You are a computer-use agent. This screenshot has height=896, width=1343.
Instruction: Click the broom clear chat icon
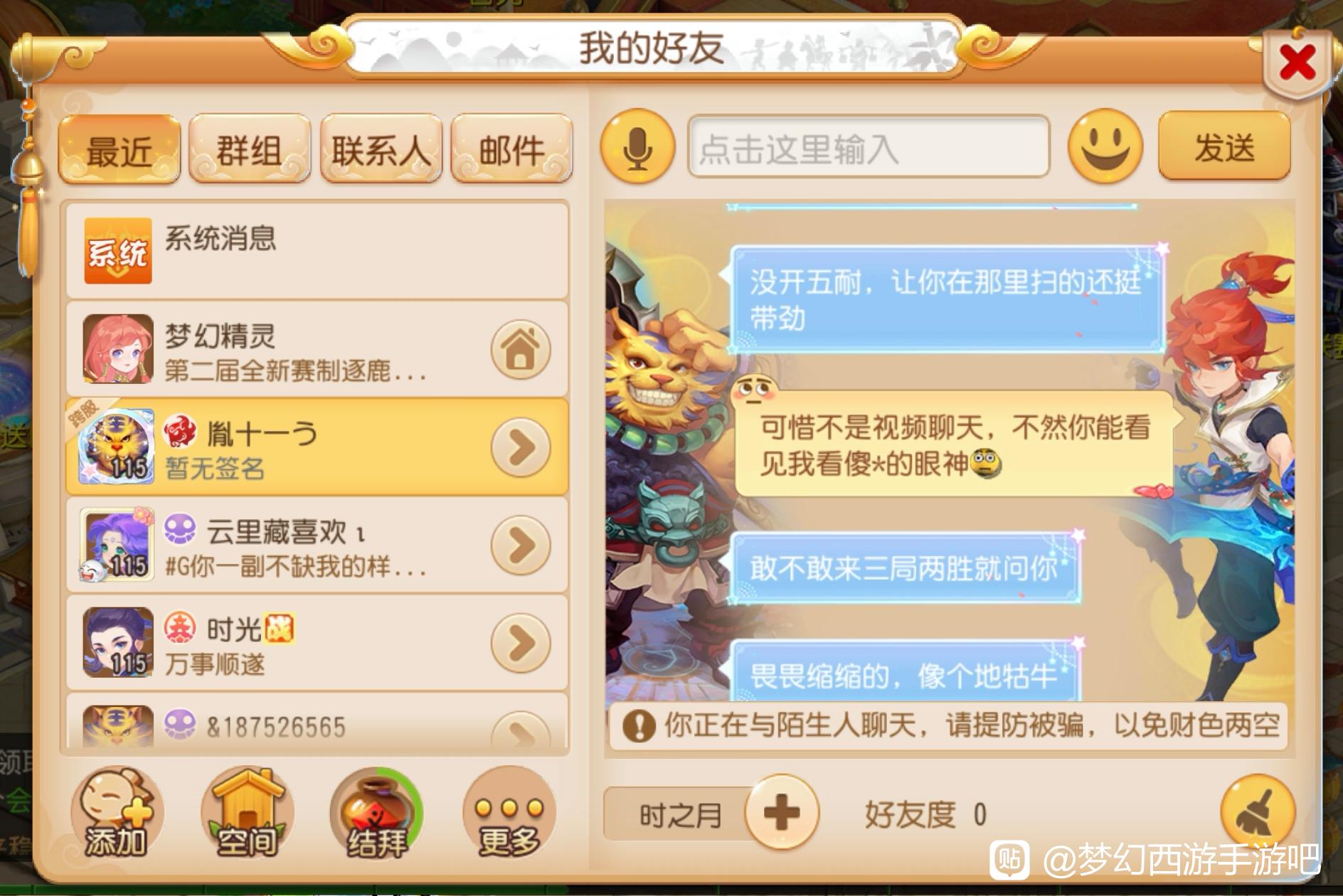click(x=1258, y=812)
